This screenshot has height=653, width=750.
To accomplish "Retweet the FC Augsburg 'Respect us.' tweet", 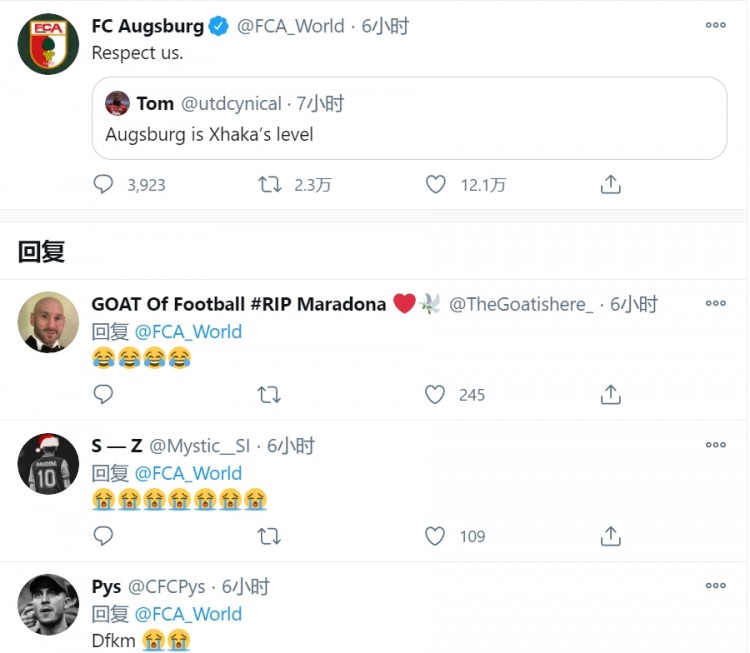I will [x=269, y=184].
